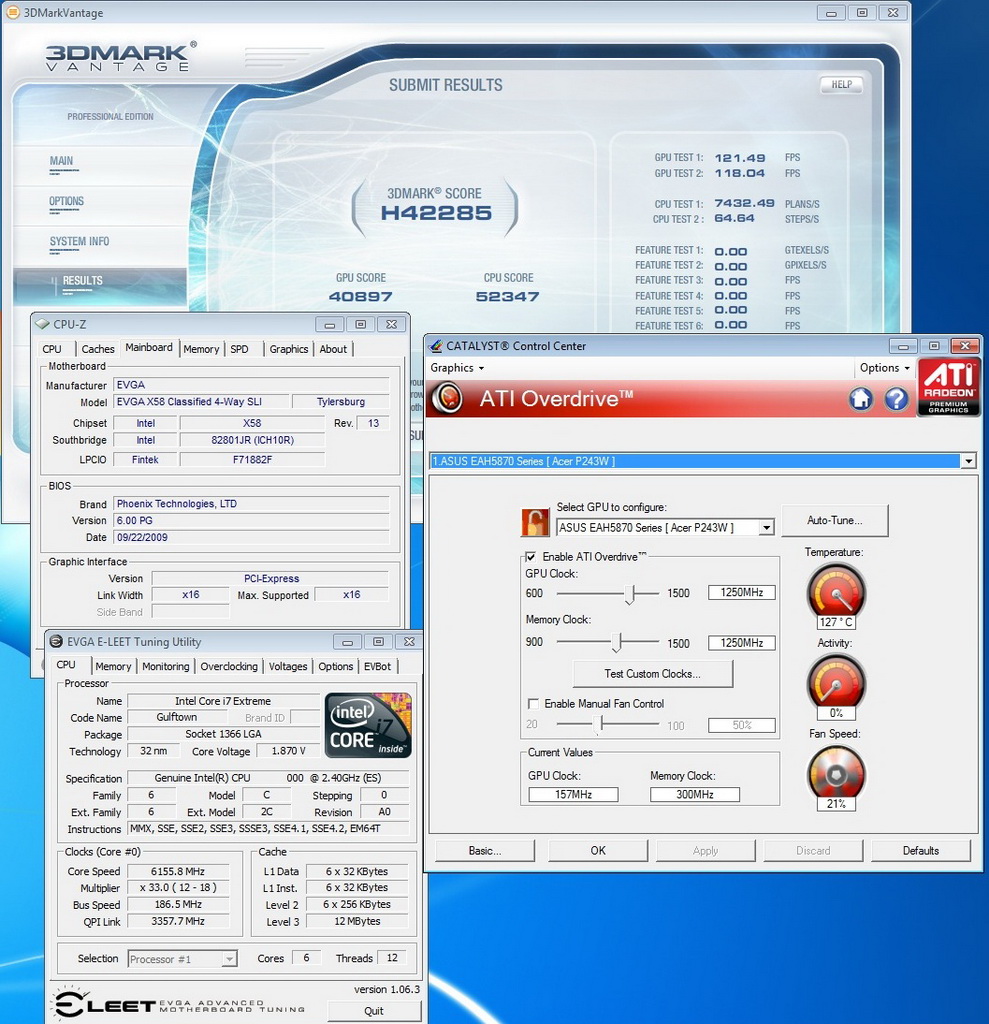Click the Memory Clock slider handle

[616, 643]
